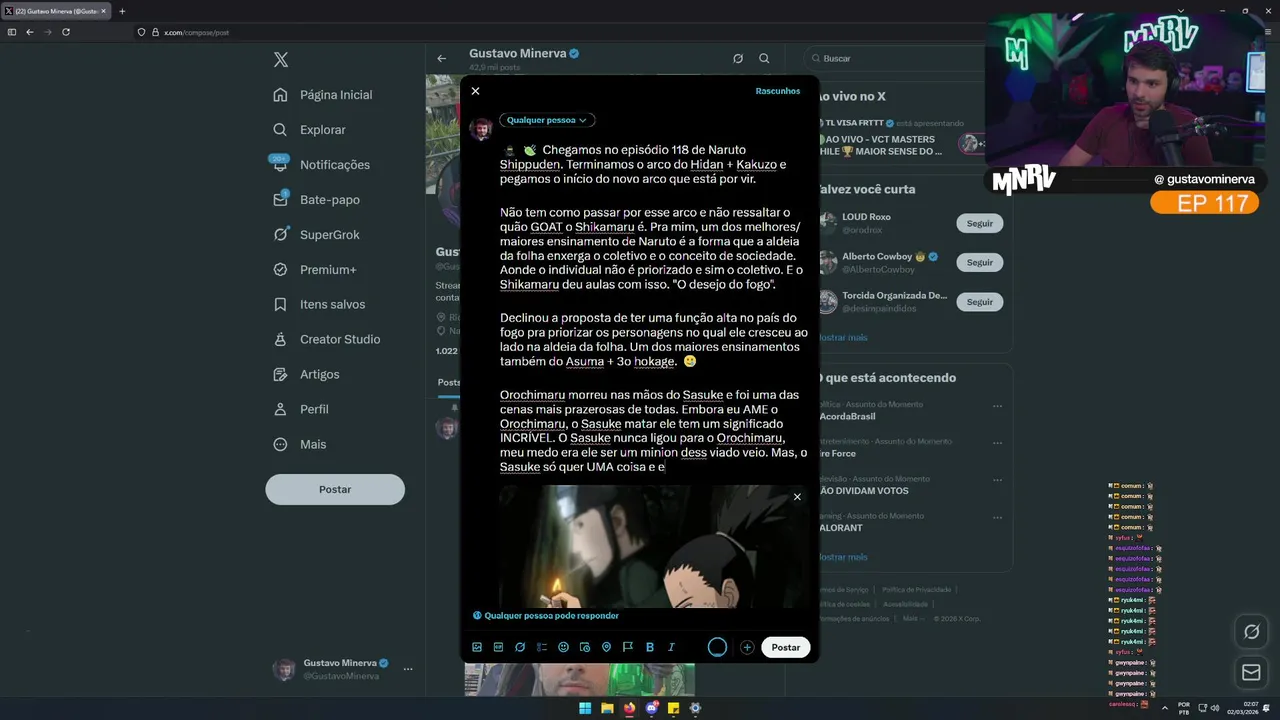Viewport: 1280px width, 720px height.
Task: Click the Postar button in the dialog
Action: point(786,647)
